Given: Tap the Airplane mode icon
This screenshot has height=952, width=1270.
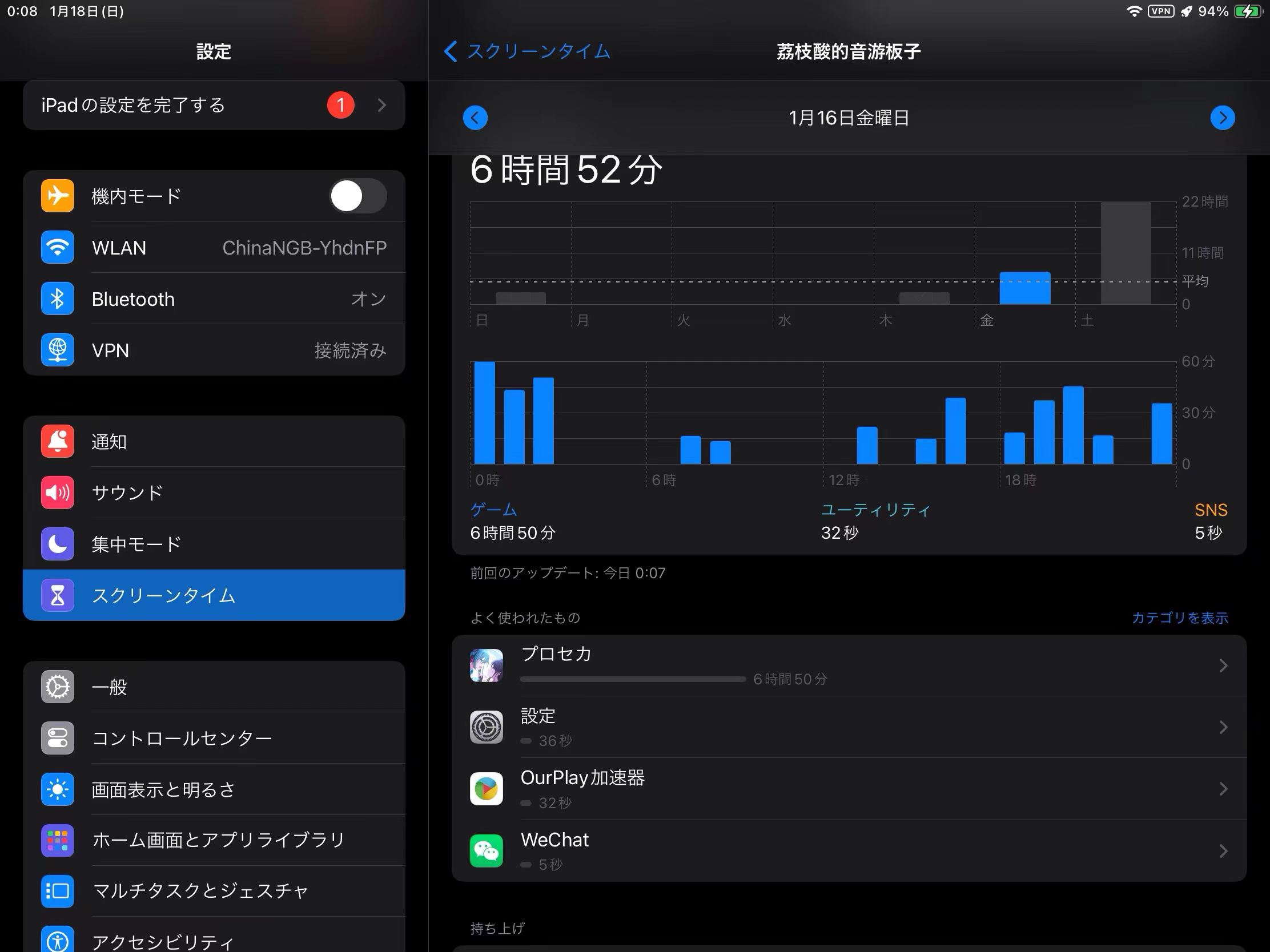Looking at the screenshot, I should coord(58,196).
